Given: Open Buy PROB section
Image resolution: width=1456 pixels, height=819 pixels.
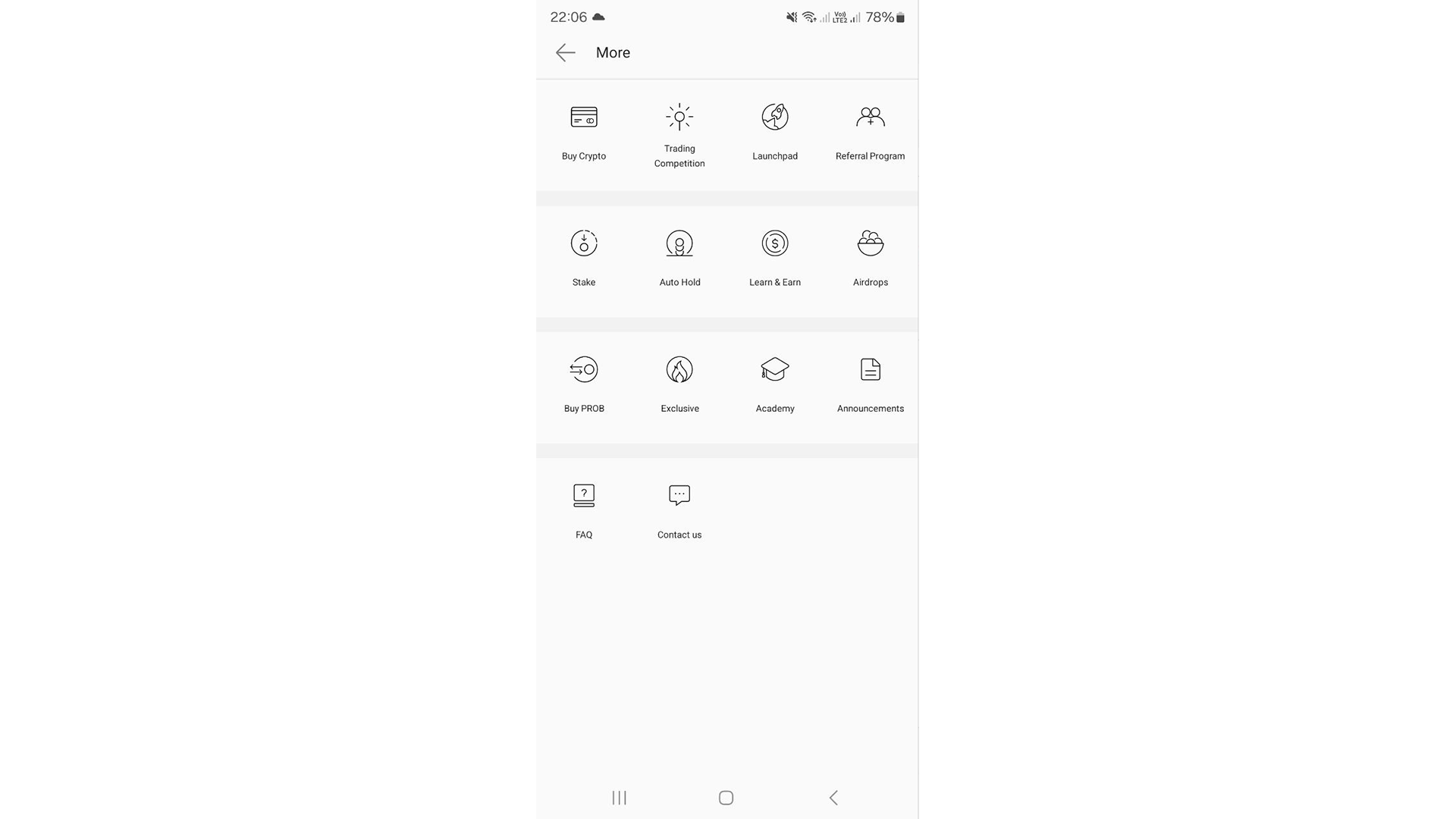Looking at the screenshot, I should (583, 385).
